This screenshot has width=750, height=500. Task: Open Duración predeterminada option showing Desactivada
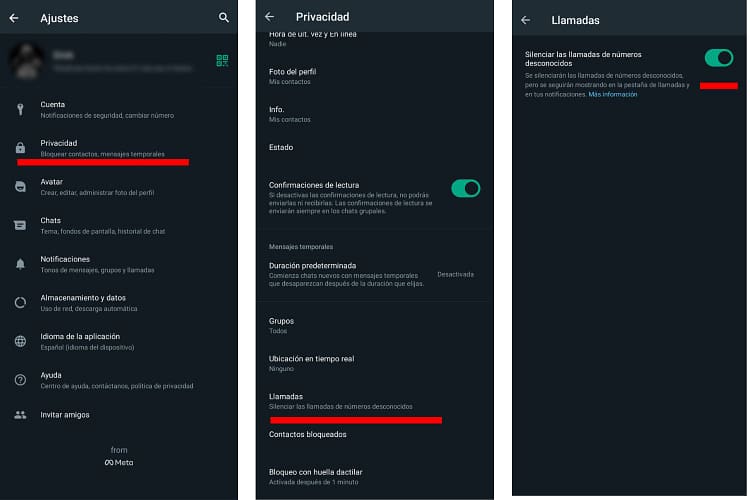(375, 274)
